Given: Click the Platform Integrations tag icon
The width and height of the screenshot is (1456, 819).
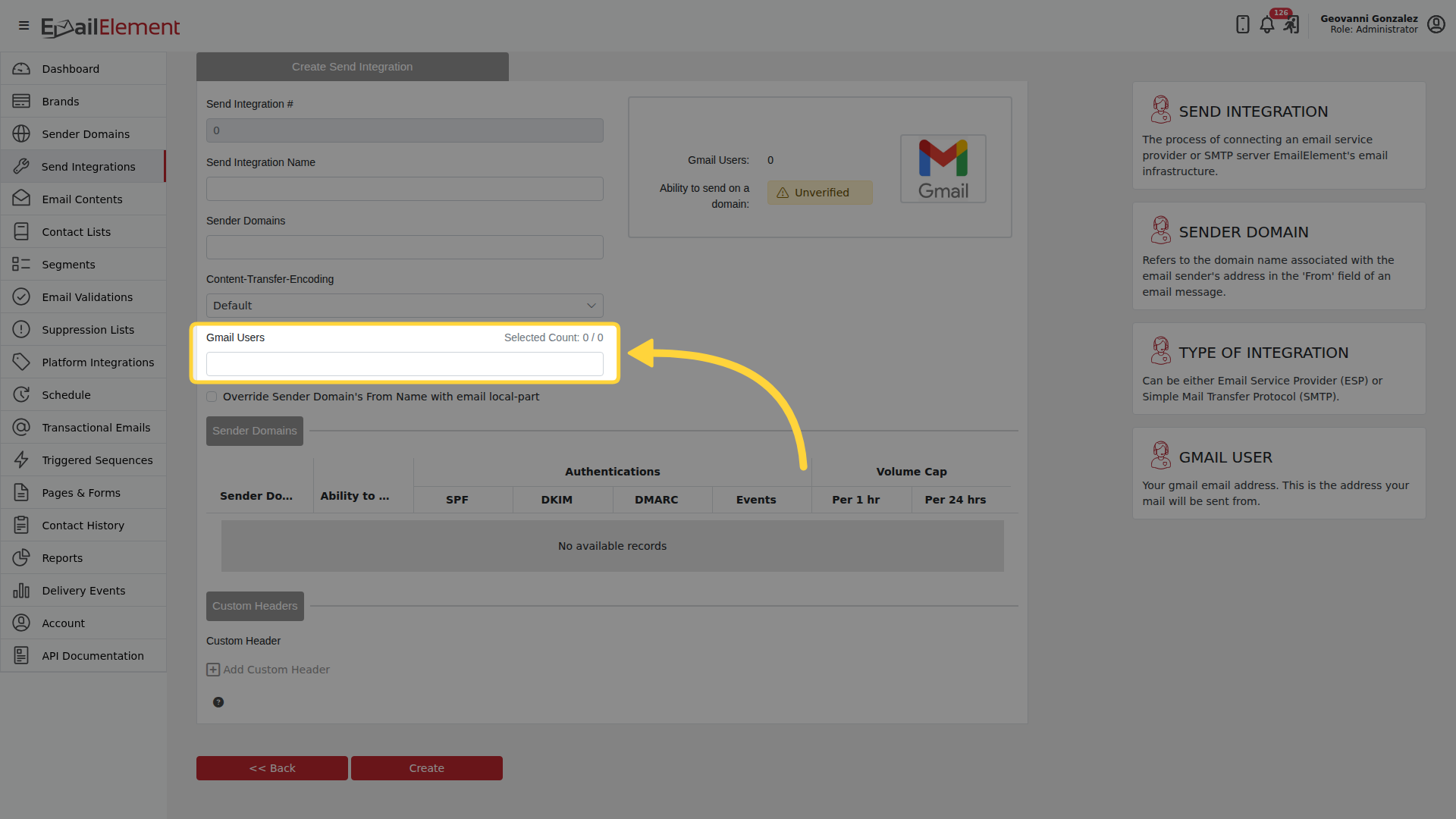Looking at the screenshot, I should [x=21, y=362].
